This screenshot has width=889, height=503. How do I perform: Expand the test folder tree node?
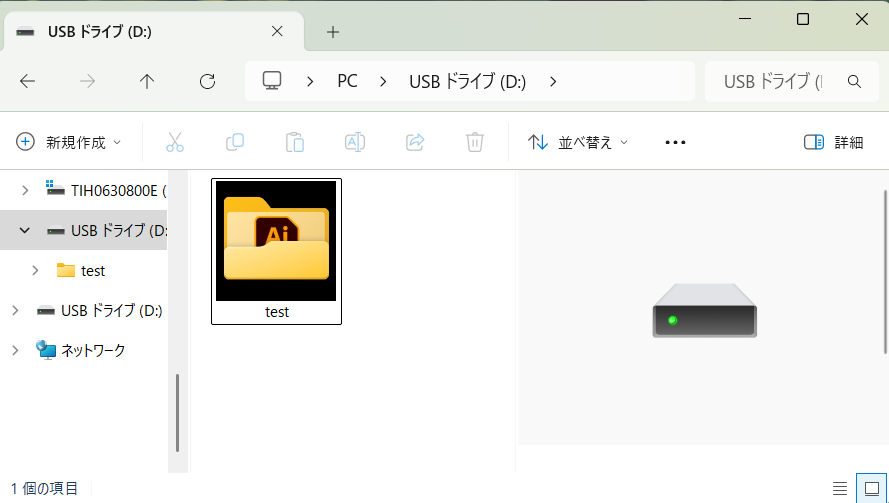35,270
